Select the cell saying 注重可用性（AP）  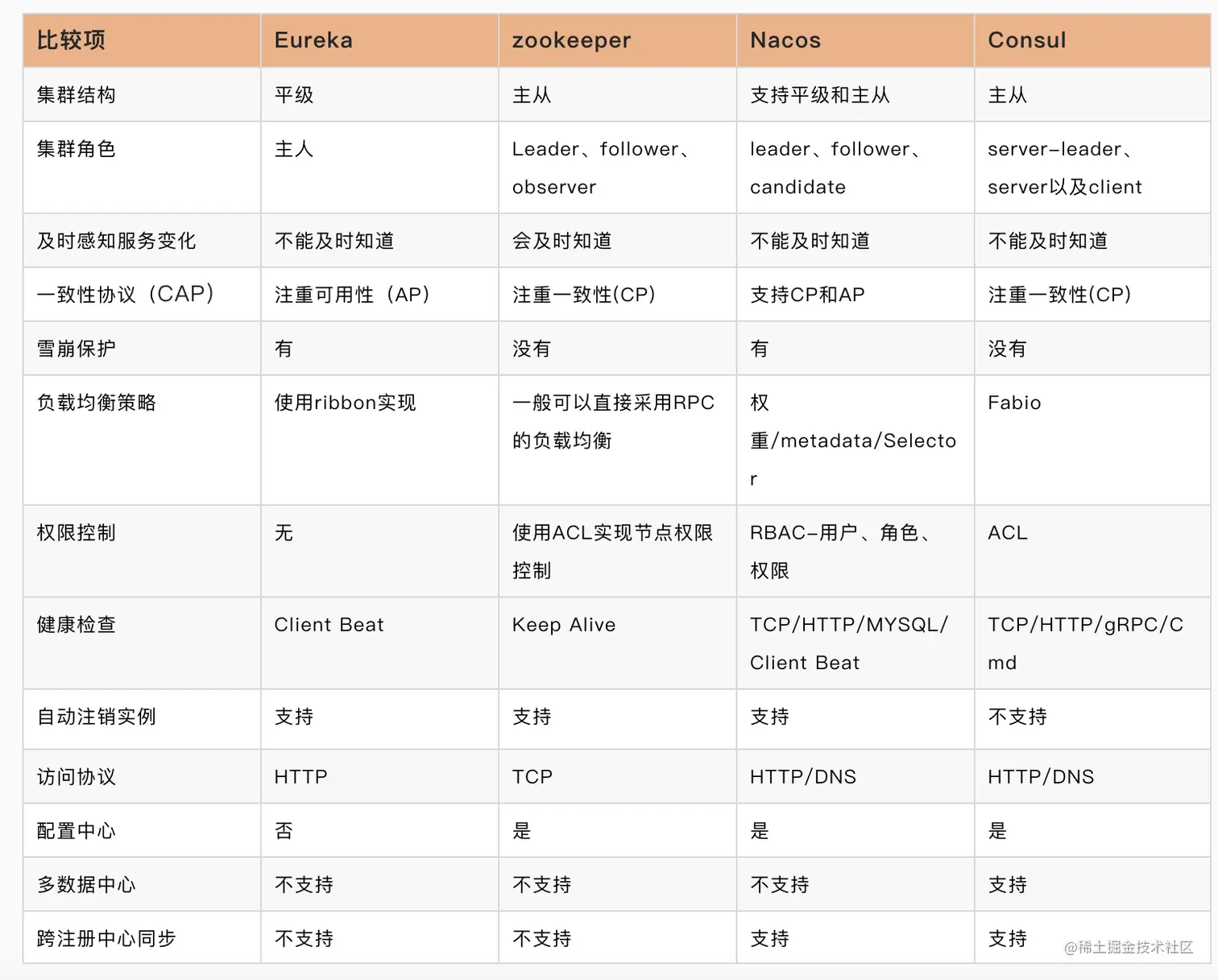[x=351, y=294]
